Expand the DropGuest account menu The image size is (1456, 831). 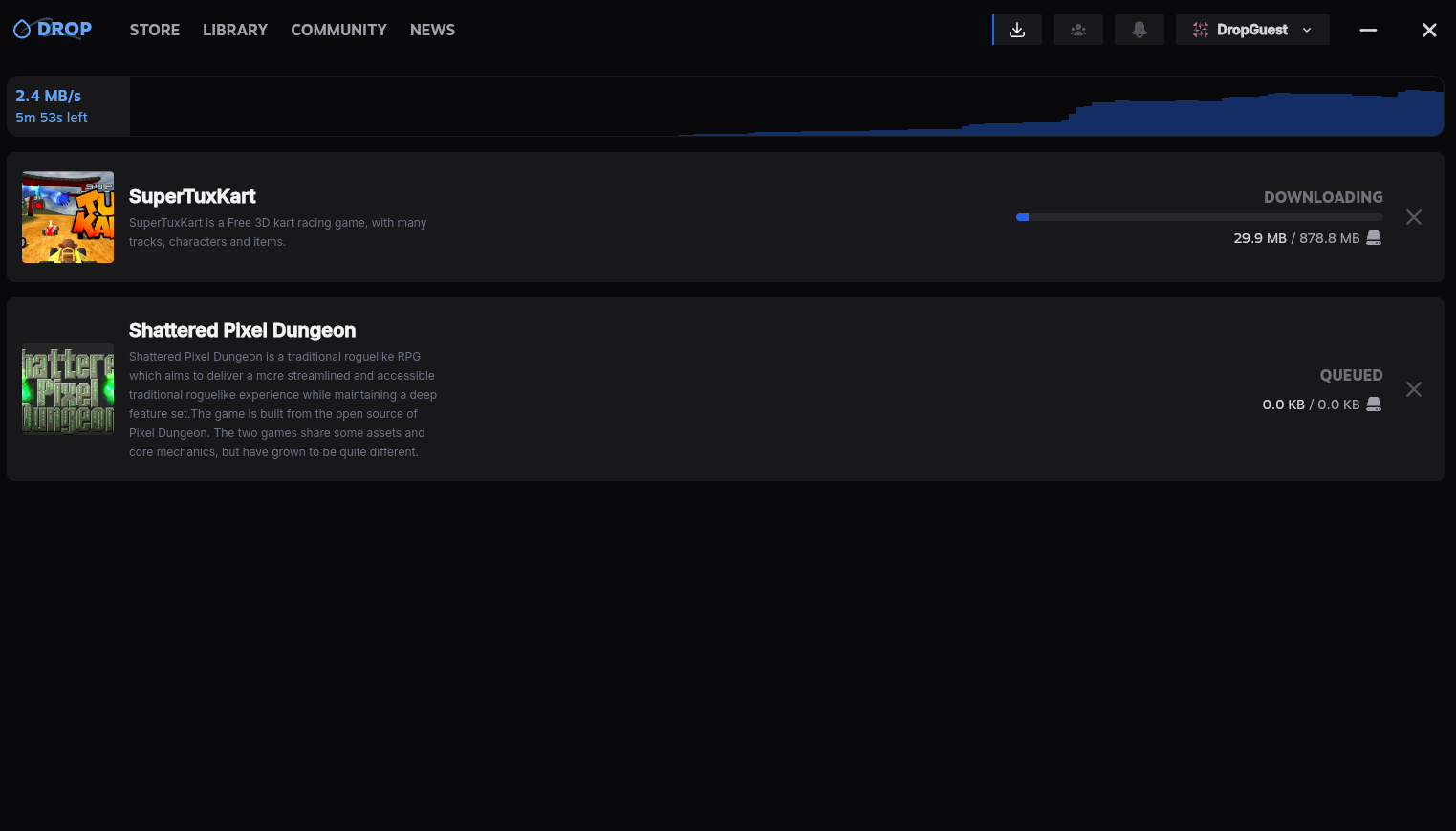point(1250,30)
